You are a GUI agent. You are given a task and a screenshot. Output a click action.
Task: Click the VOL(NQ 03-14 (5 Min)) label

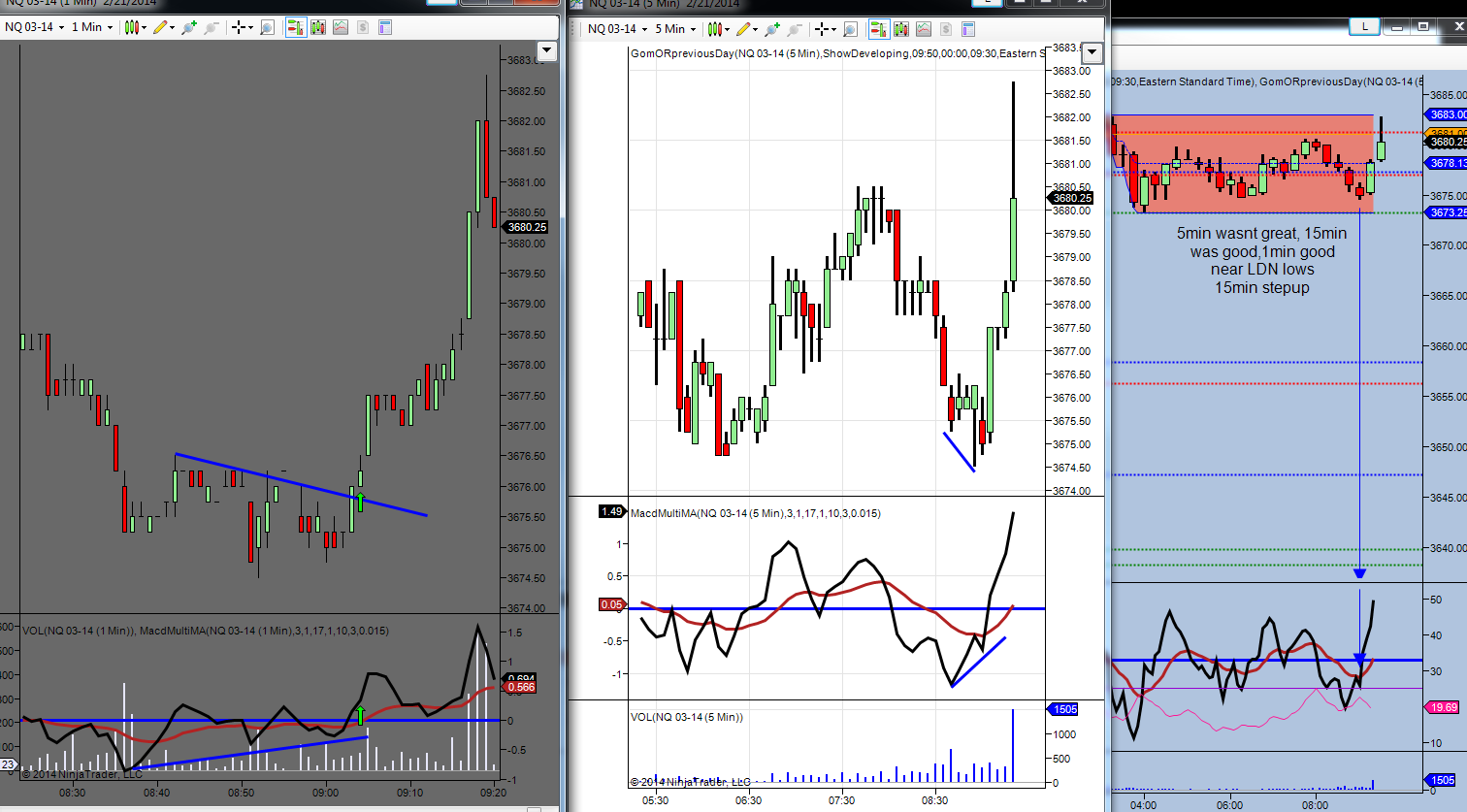pos(687,717)
